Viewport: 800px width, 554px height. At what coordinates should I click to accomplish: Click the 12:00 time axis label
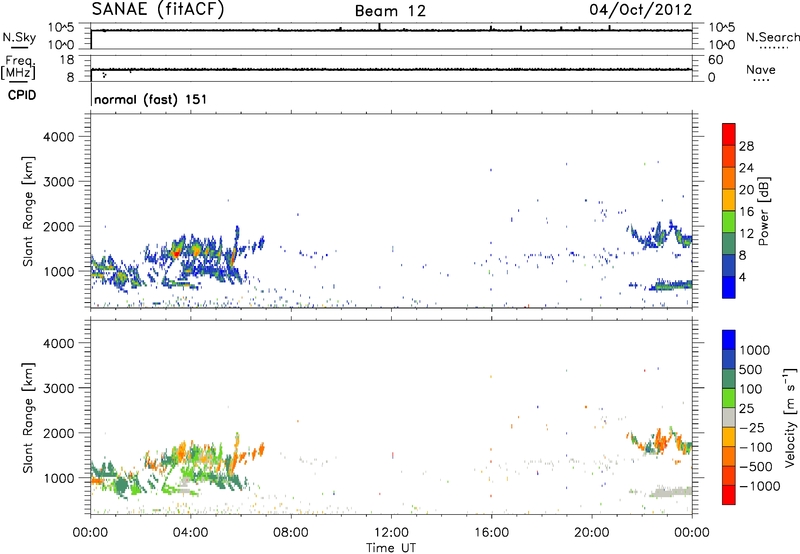(391, 533)
